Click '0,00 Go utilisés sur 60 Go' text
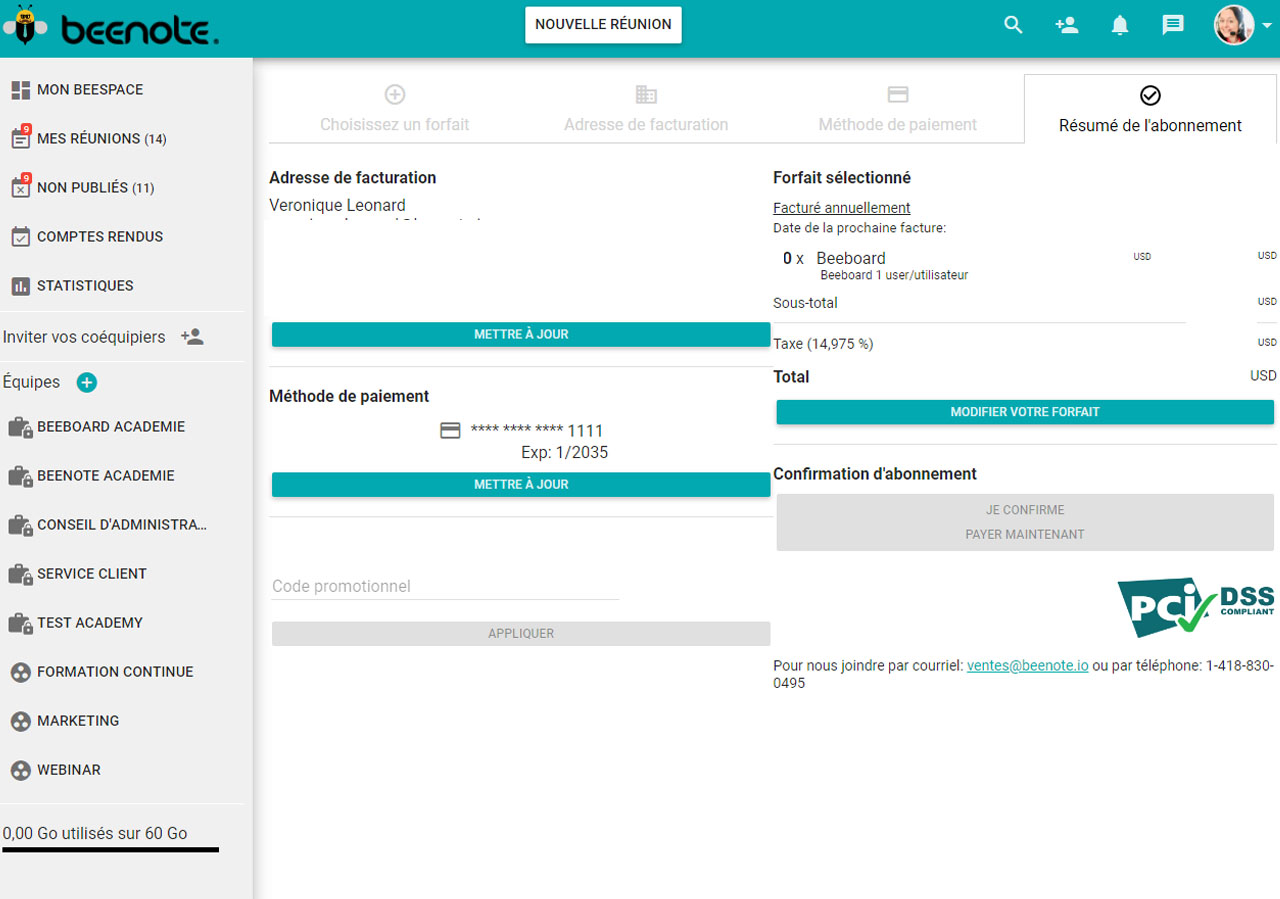Viewport: 1280px width, 899px height. 95,833
